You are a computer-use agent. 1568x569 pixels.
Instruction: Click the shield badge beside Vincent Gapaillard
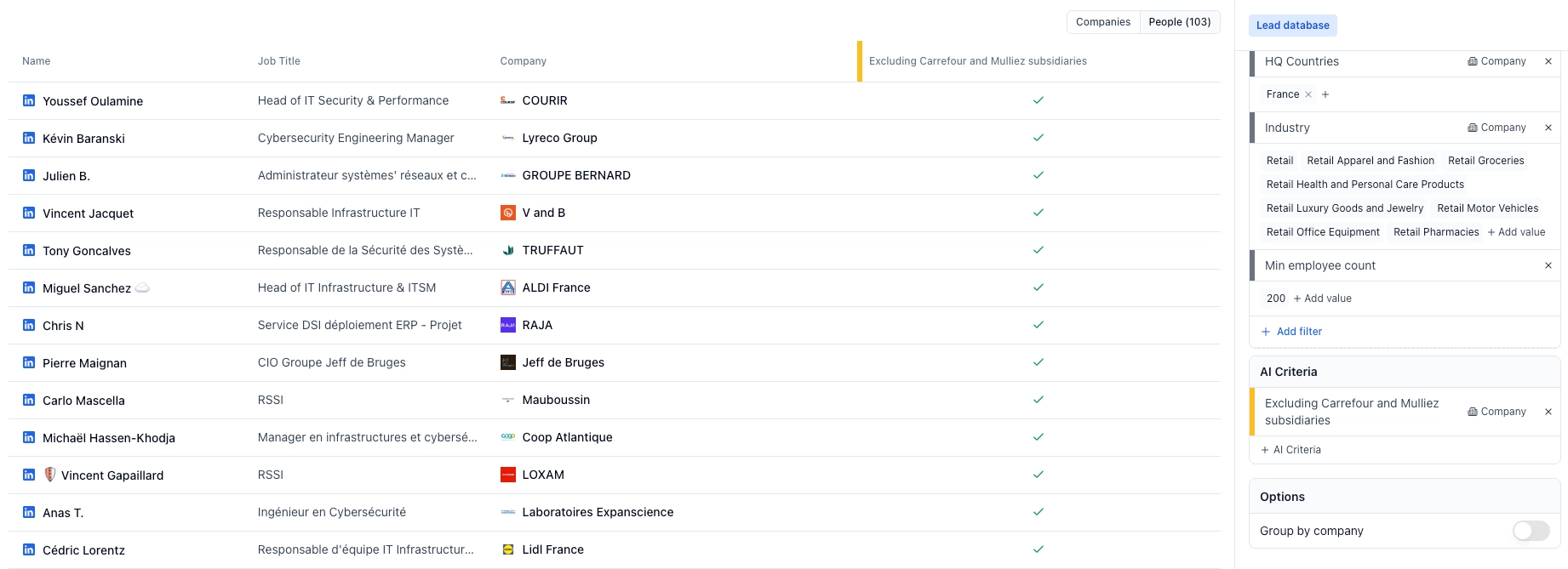[x=50, y=475]
